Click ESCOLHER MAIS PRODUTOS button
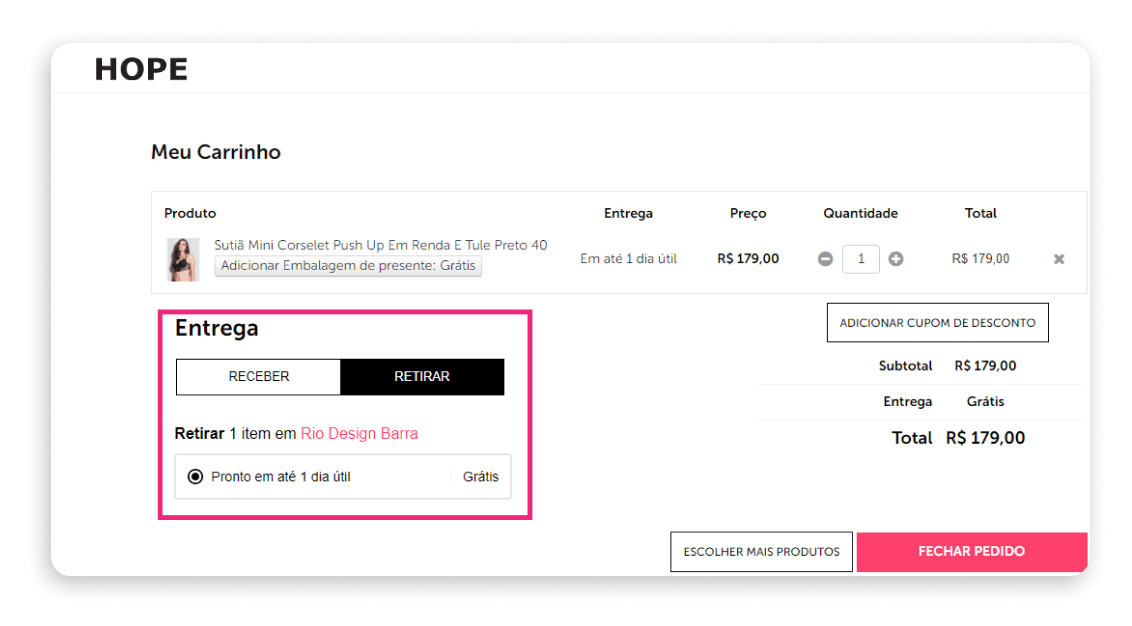This screenshot has width=1132, height=626. 761,552
